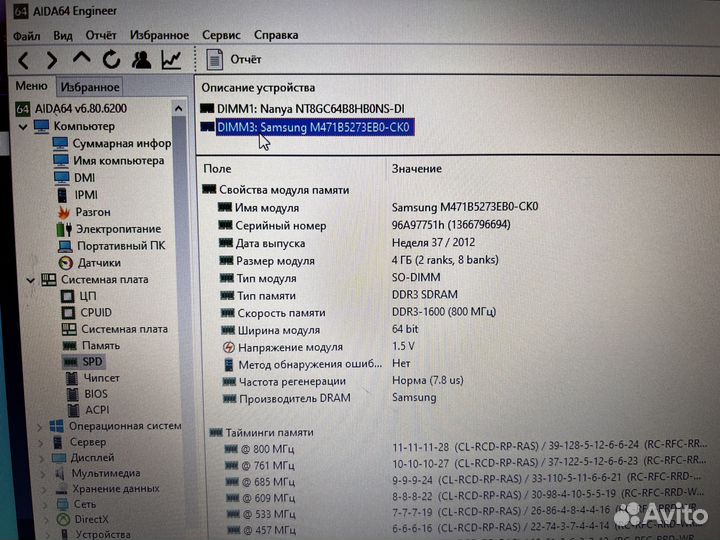Viewport: 720px width, 540px height.
Task: Collapse the Системная плата tree branch
Action: pos(31,280)
